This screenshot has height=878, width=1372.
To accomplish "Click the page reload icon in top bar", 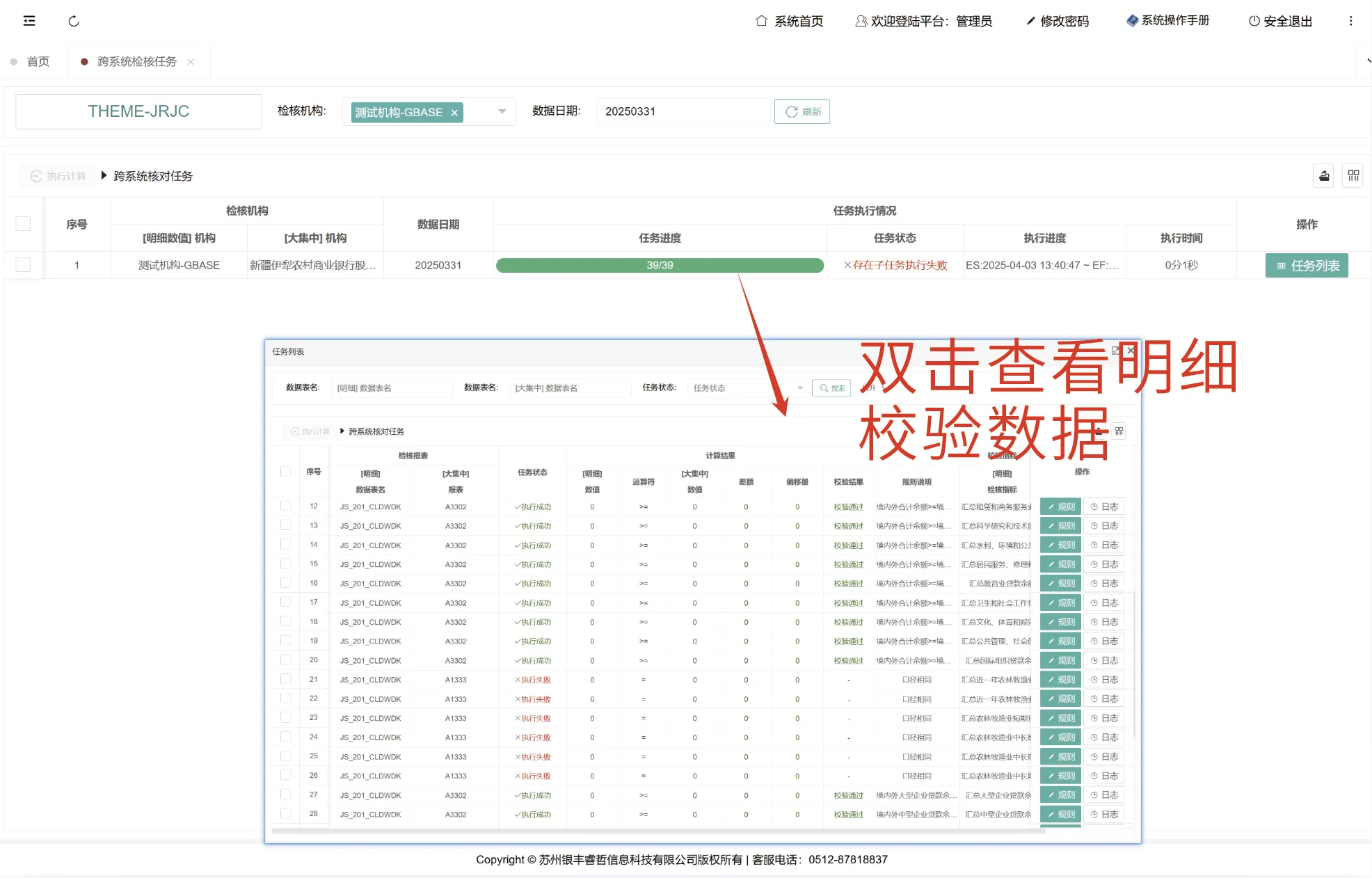I will [74, 21].
